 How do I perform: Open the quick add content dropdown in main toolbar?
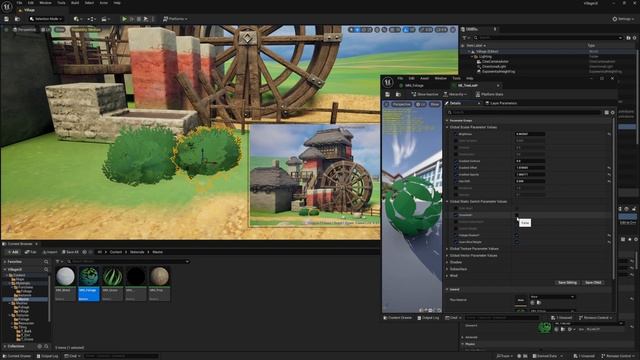coord(77,19)
